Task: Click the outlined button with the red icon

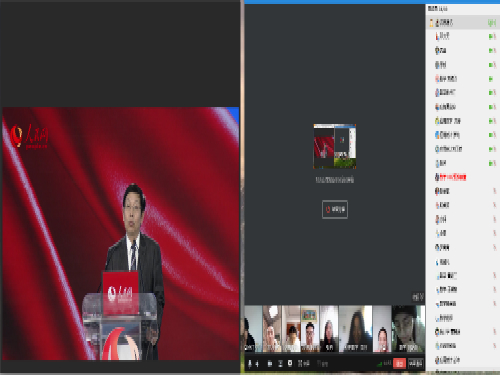Action: click(335, 209)
